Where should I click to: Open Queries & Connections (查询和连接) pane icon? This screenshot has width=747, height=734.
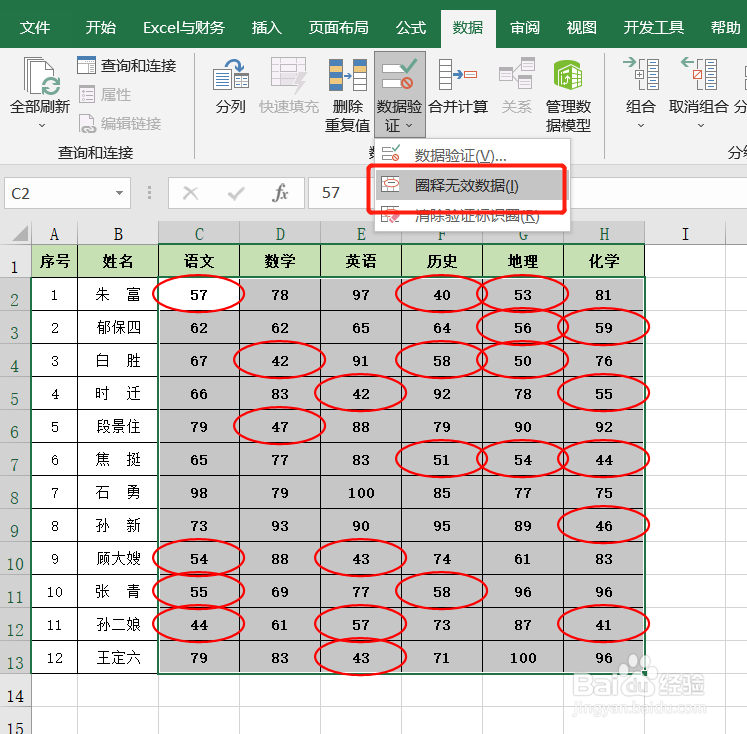pos(86,65)
